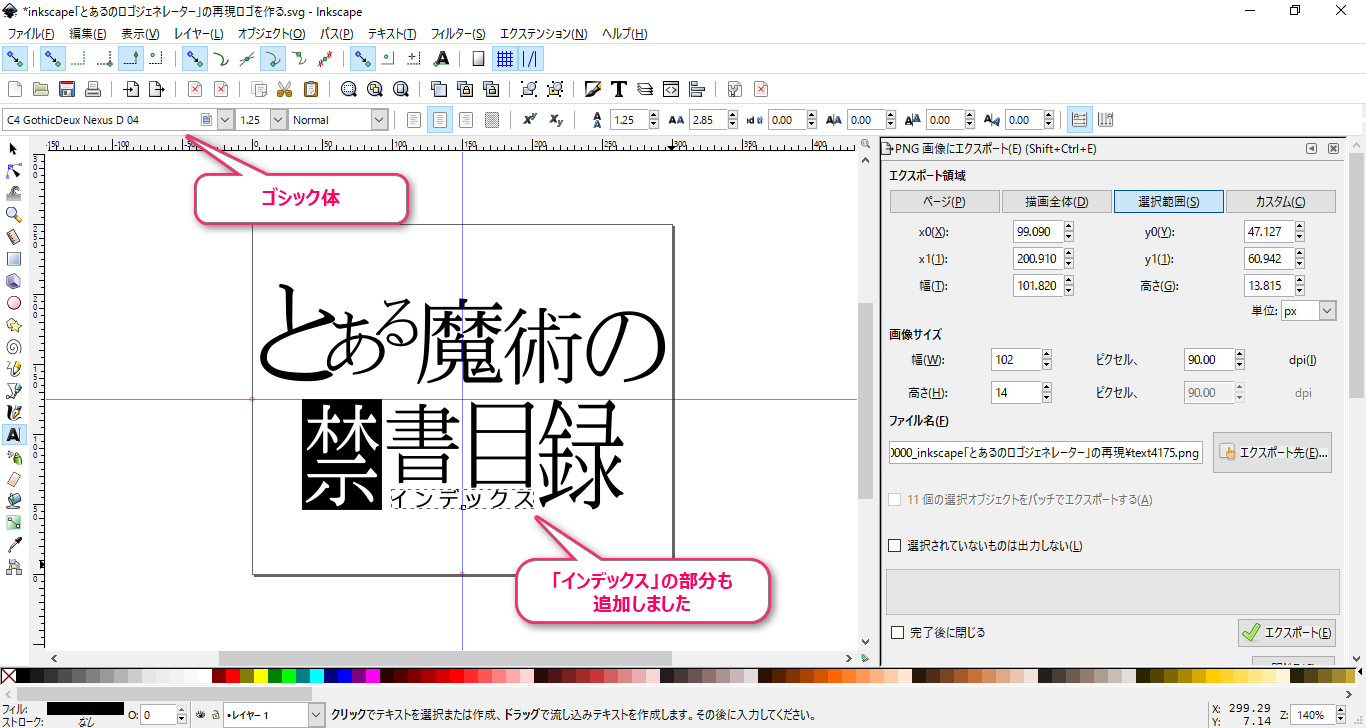Viewport: 1366px width, 728px height.
Task: Select the Pencil freehand tool
Action: pyautogui.click(x=13, y=369)
